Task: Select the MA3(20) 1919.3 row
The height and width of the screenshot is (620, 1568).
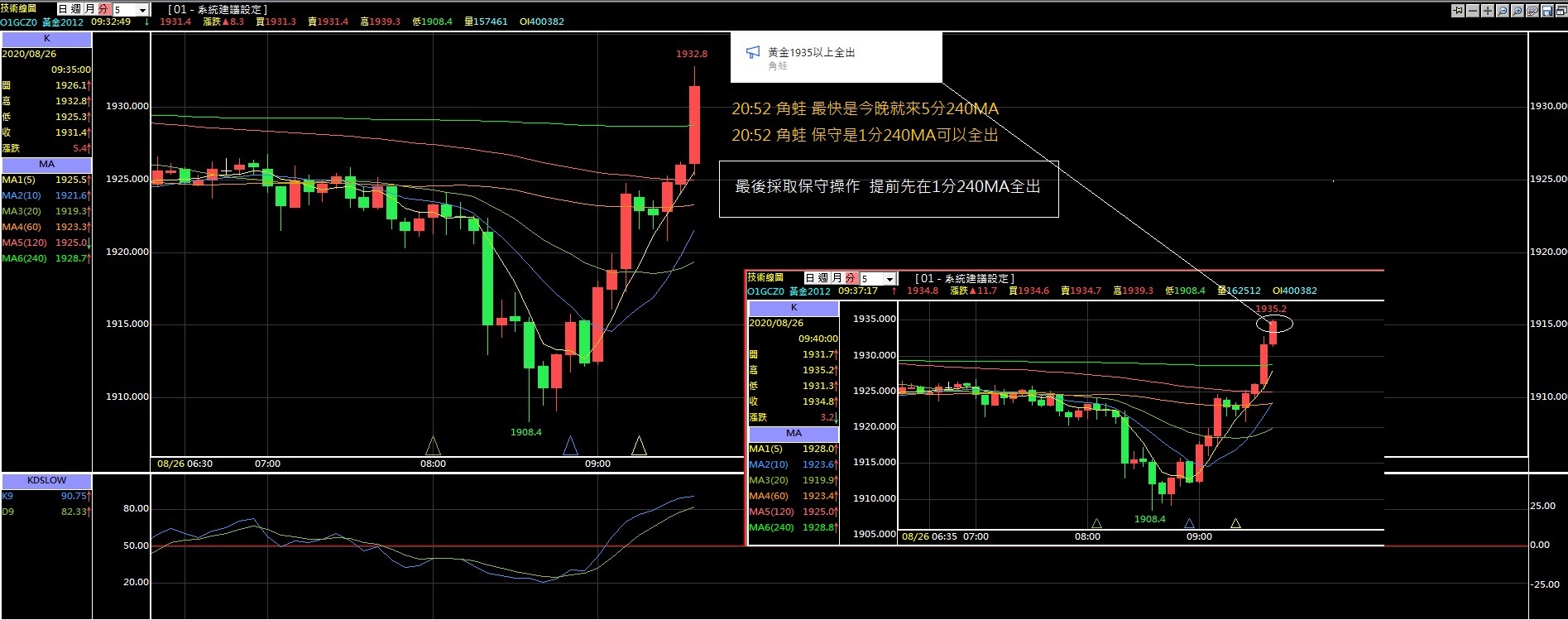Action: (x=46, y=211)
